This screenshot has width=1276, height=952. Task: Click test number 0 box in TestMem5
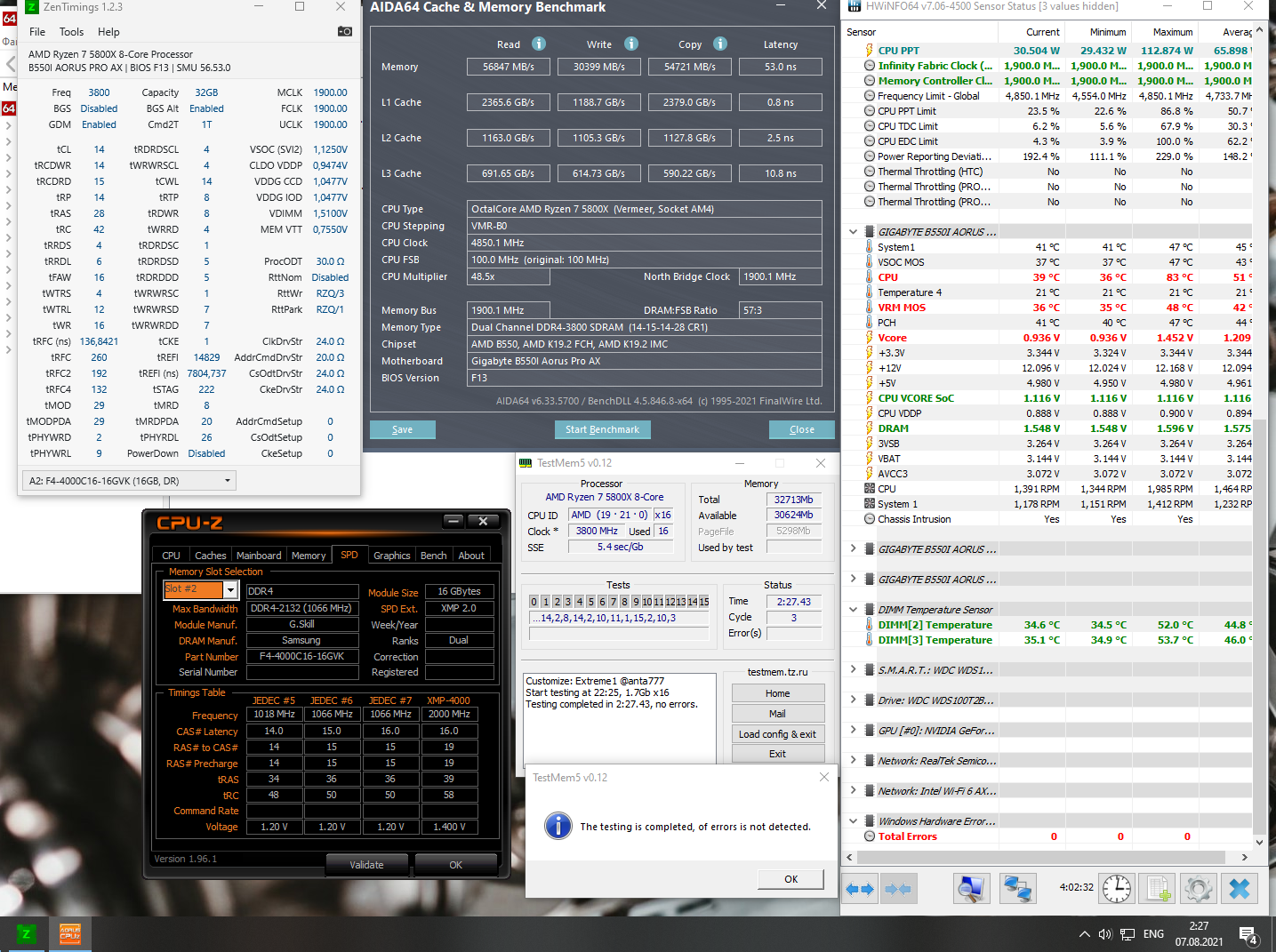click(x=534, y=602)
